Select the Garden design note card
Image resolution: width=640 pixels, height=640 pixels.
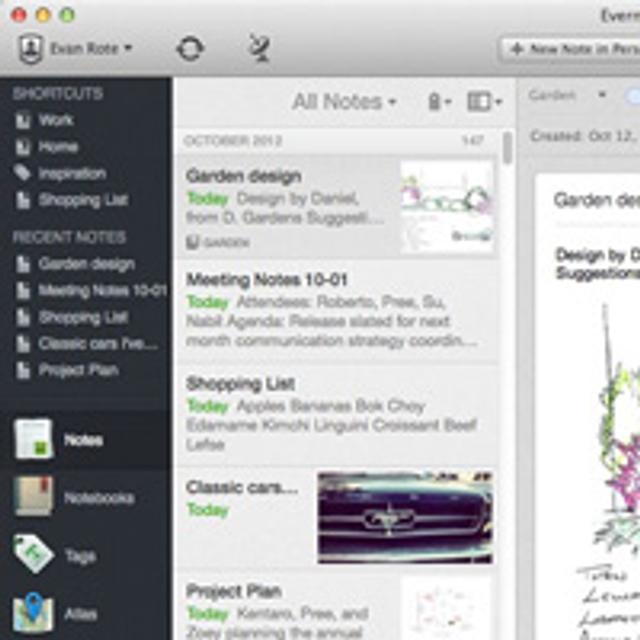point(337,206)
